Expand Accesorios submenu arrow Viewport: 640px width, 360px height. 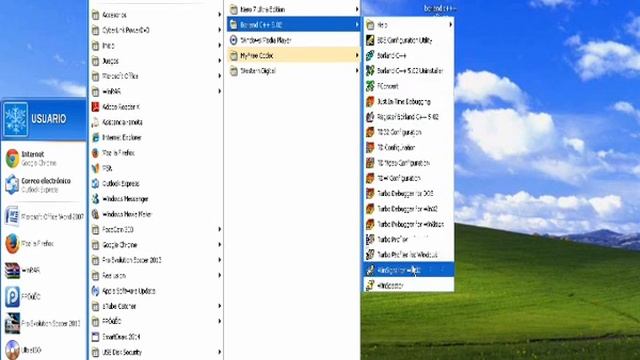click(220, 15)
